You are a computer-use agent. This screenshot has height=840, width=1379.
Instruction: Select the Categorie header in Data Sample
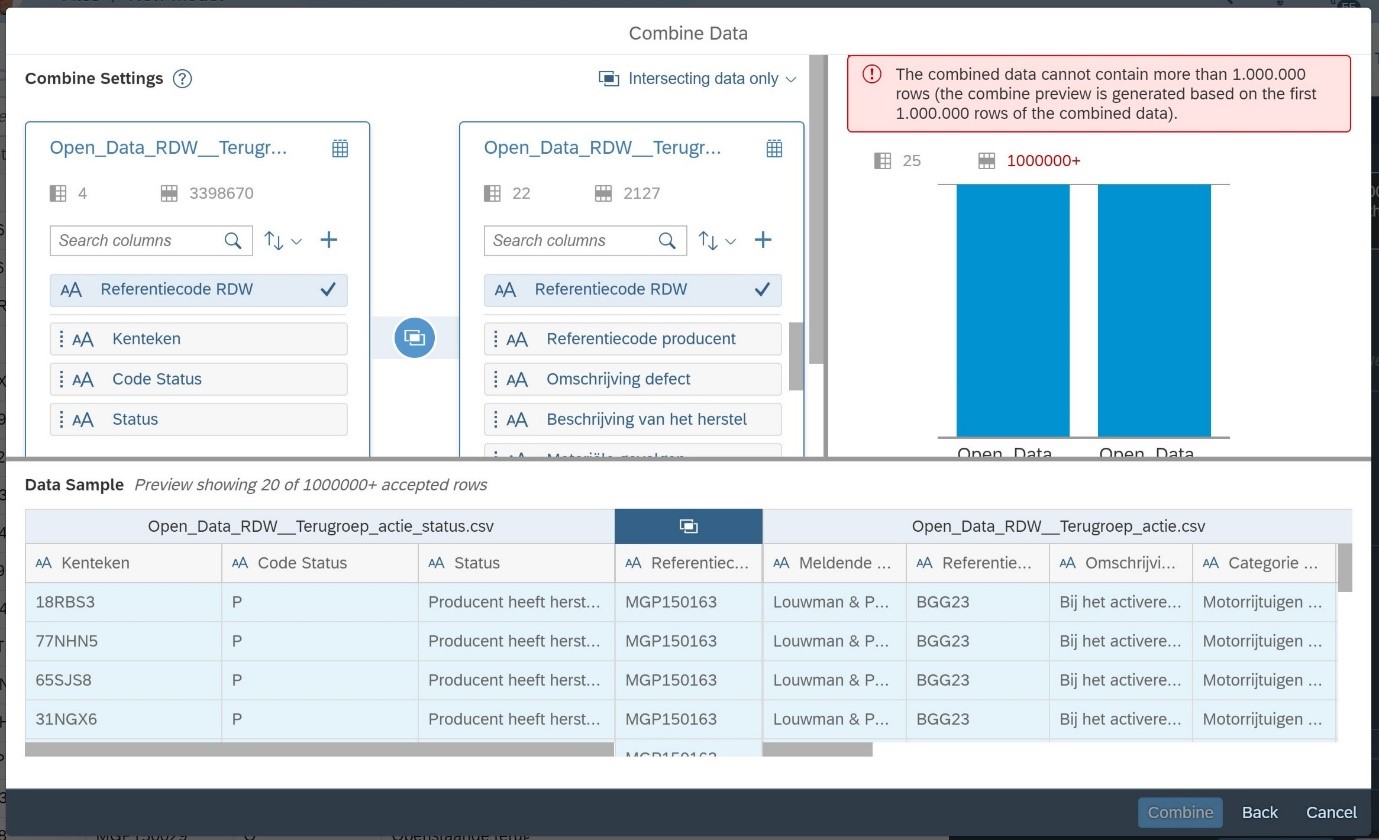pyautogui.click(x=1264, y=563)
